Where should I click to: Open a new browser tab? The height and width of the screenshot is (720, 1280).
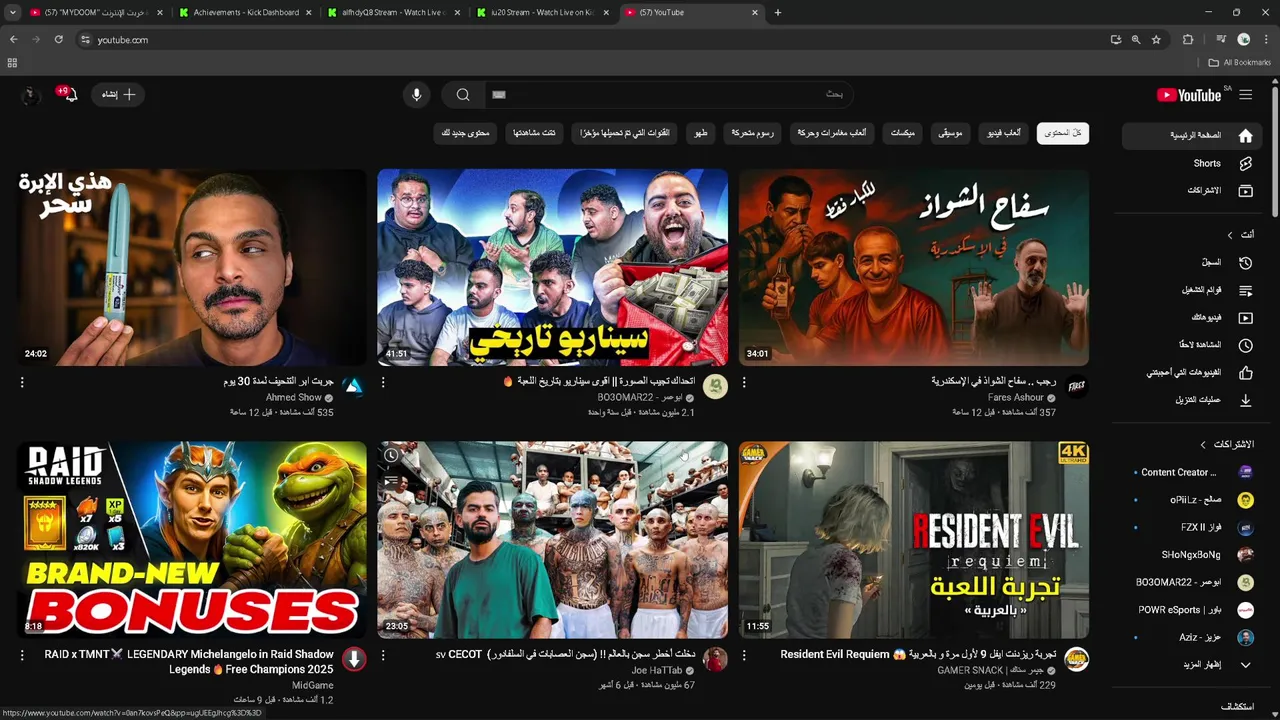click(x=778, y=12)
